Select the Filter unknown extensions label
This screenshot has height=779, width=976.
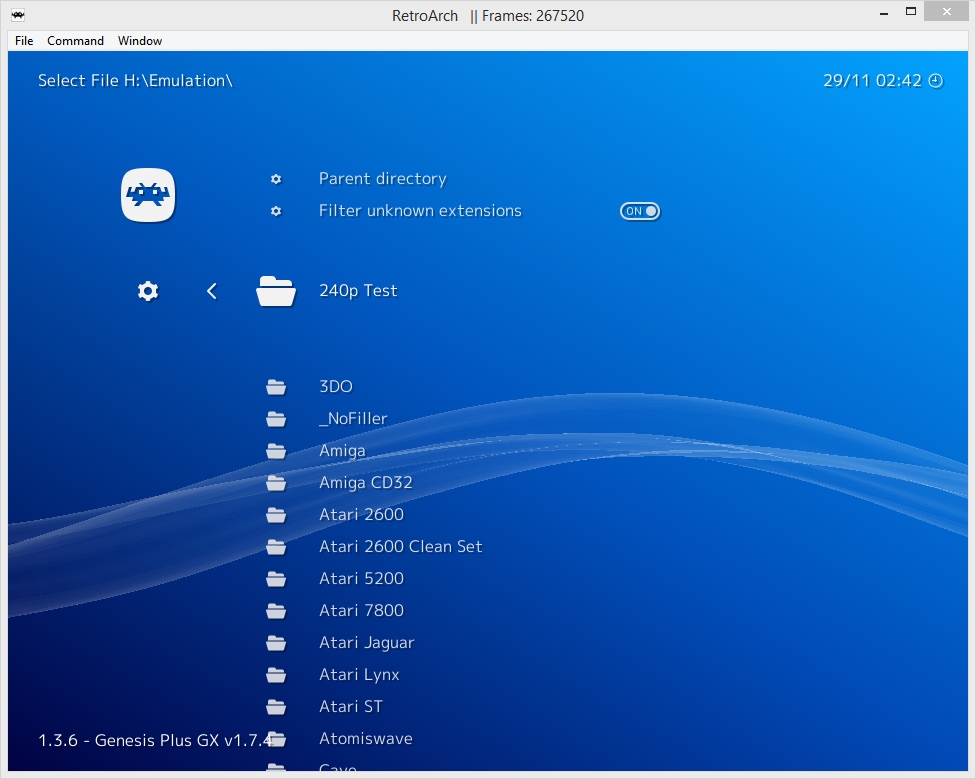420,210
